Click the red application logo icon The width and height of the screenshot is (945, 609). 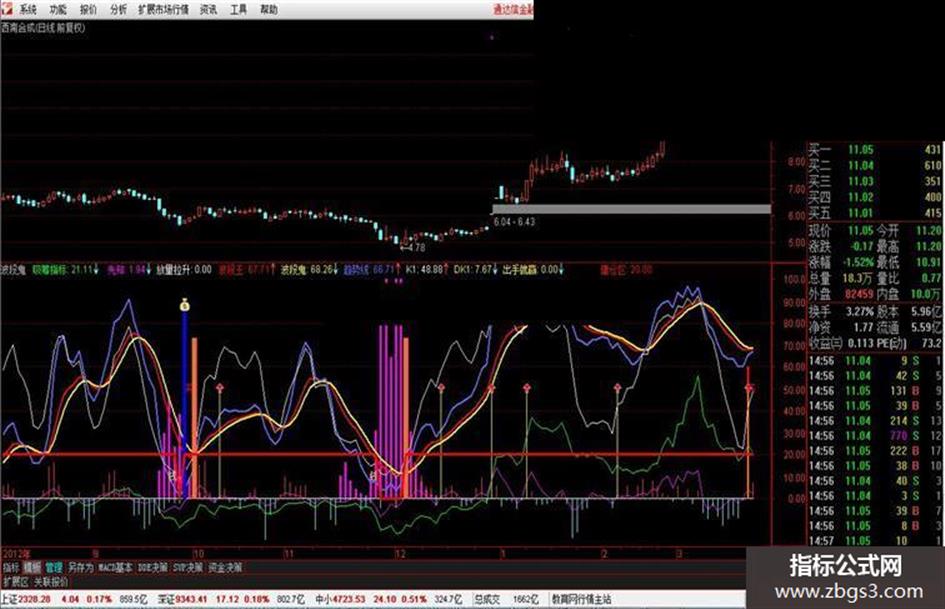pyautogui.click(x=6, y=8)
